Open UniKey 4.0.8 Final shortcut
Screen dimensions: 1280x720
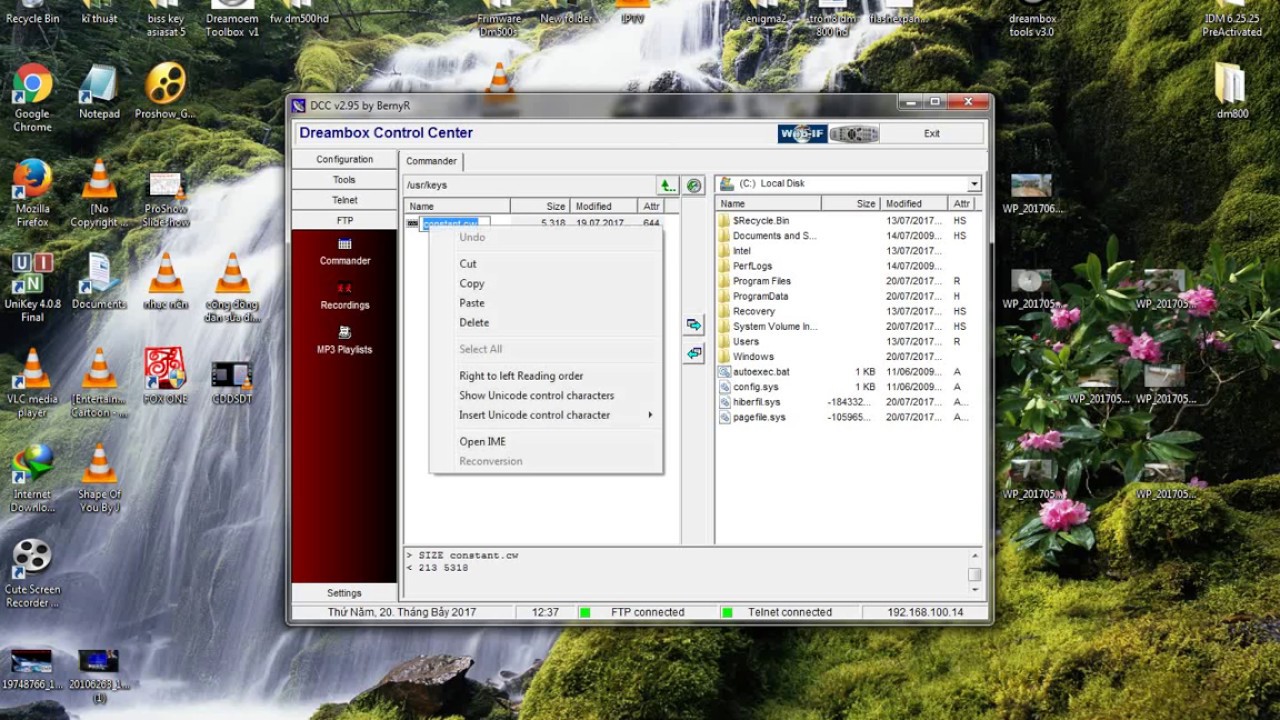tap(32, 287)
